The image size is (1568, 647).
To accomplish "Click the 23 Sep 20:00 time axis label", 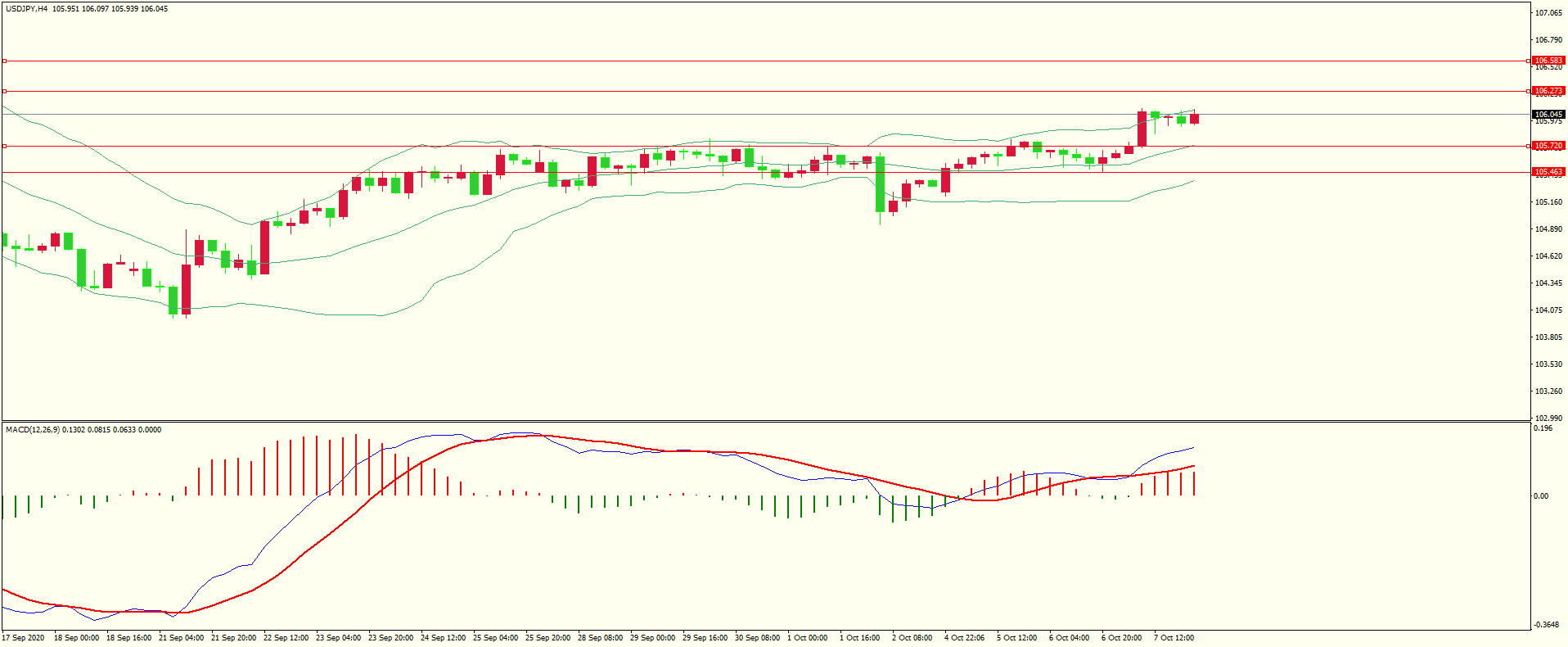I will click(x=390, y=638).
